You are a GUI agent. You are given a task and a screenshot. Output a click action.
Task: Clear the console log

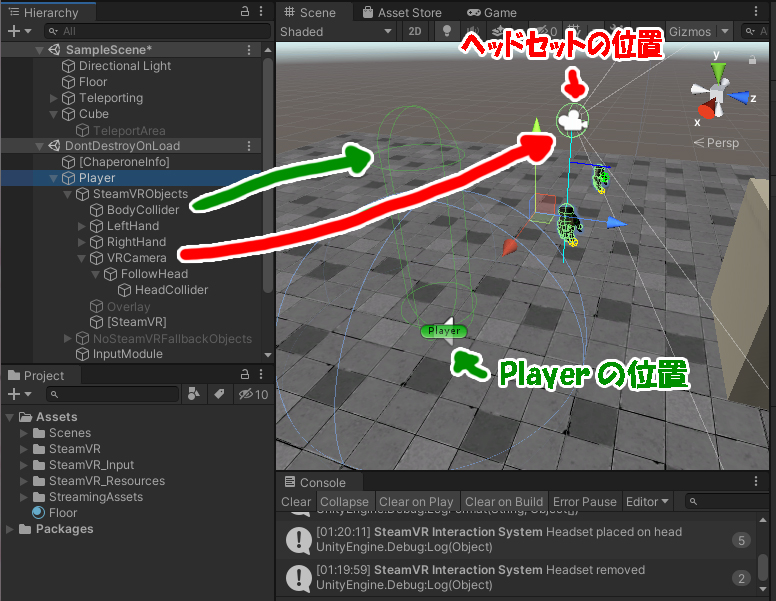coord(296,502)
